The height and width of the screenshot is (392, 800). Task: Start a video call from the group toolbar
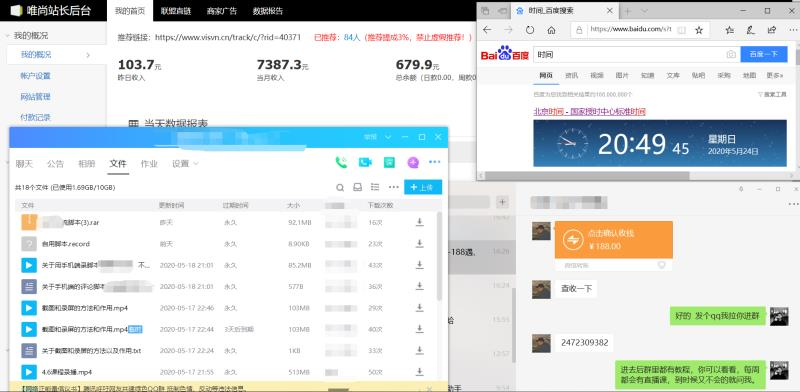(365, 163)
